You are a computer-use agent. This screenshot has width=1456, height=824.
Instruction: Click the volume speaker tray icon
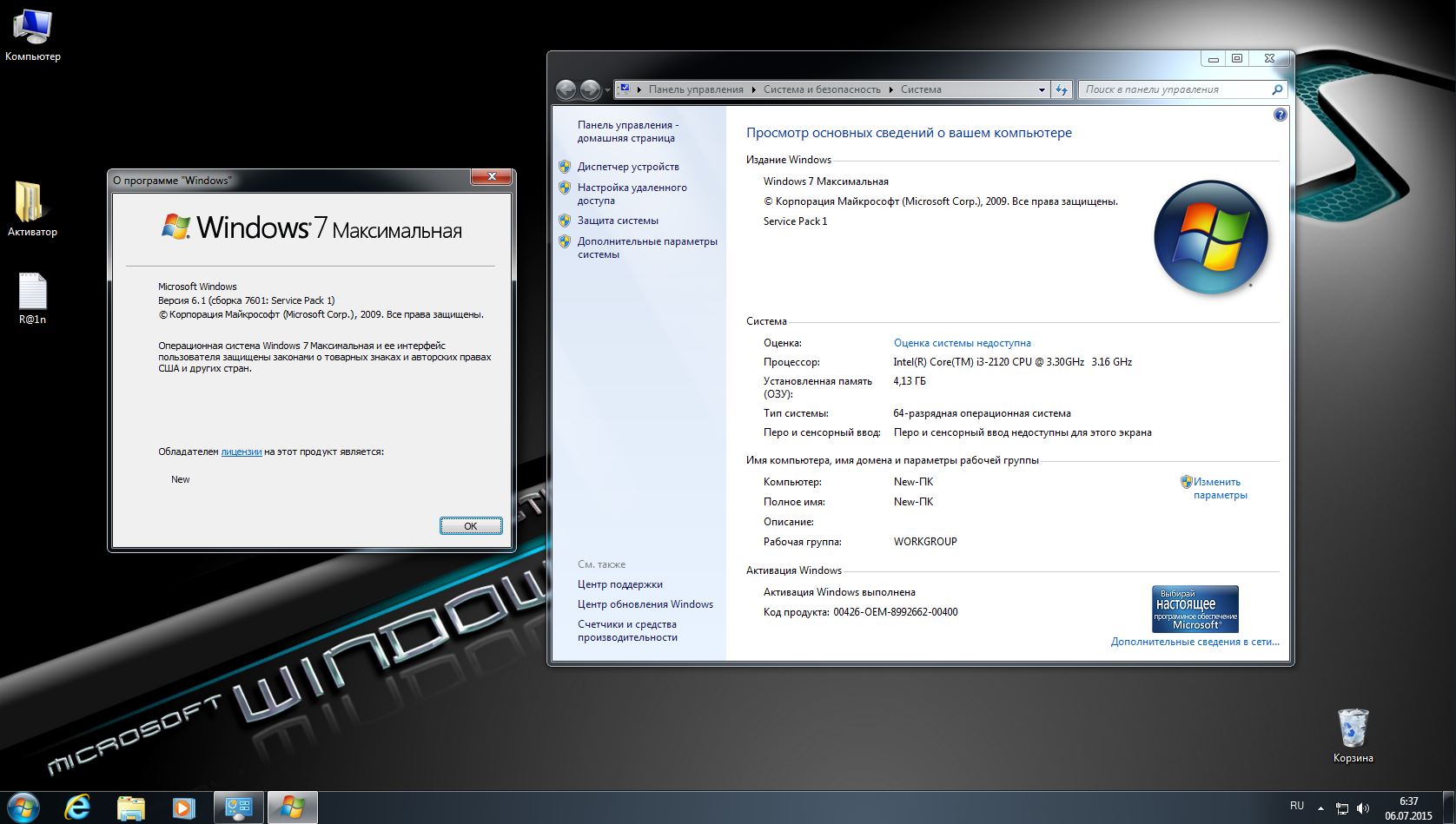pos(1362,808)
